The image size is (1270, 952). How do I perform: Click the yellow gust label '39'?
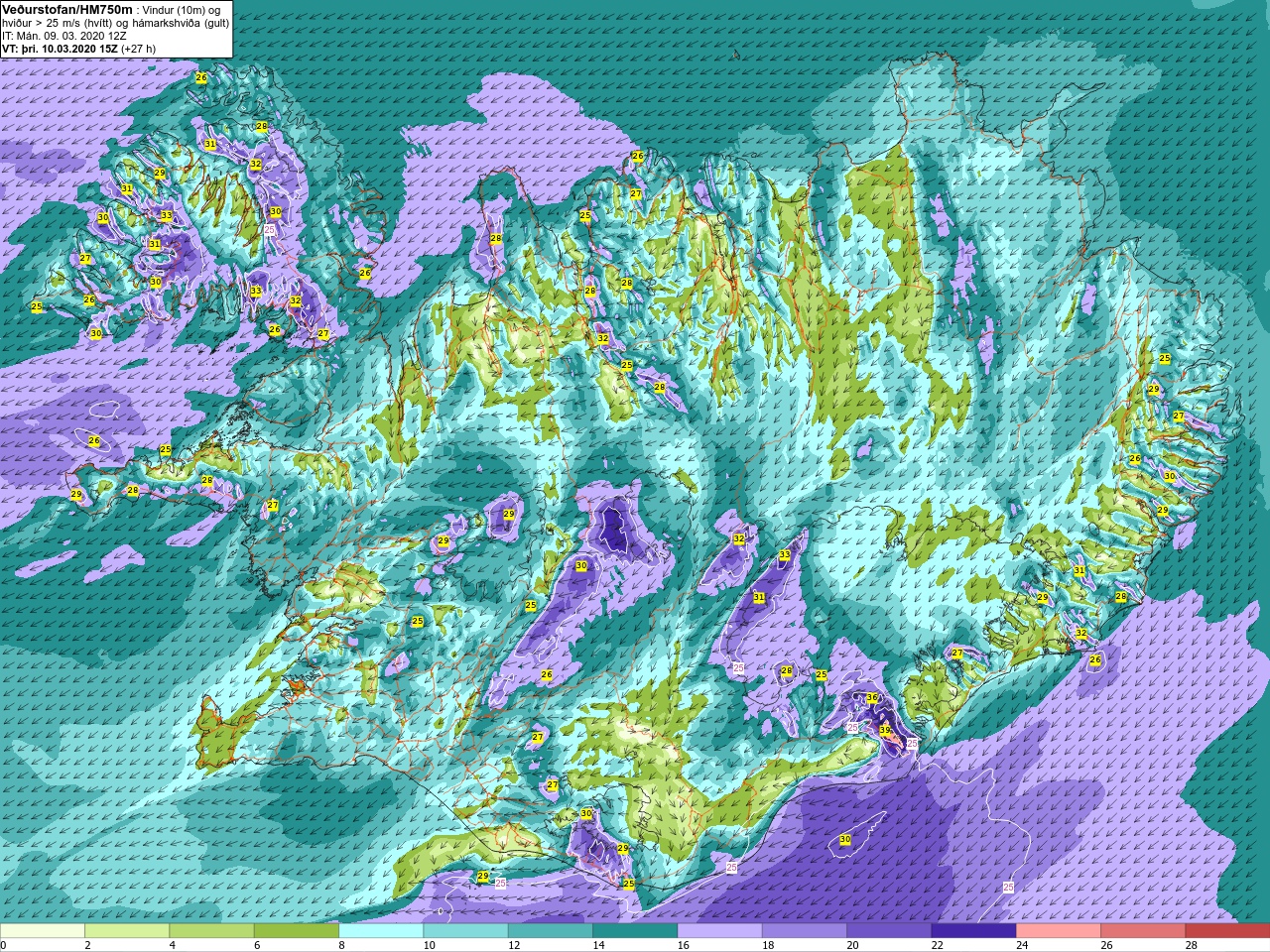click(885, 730)
